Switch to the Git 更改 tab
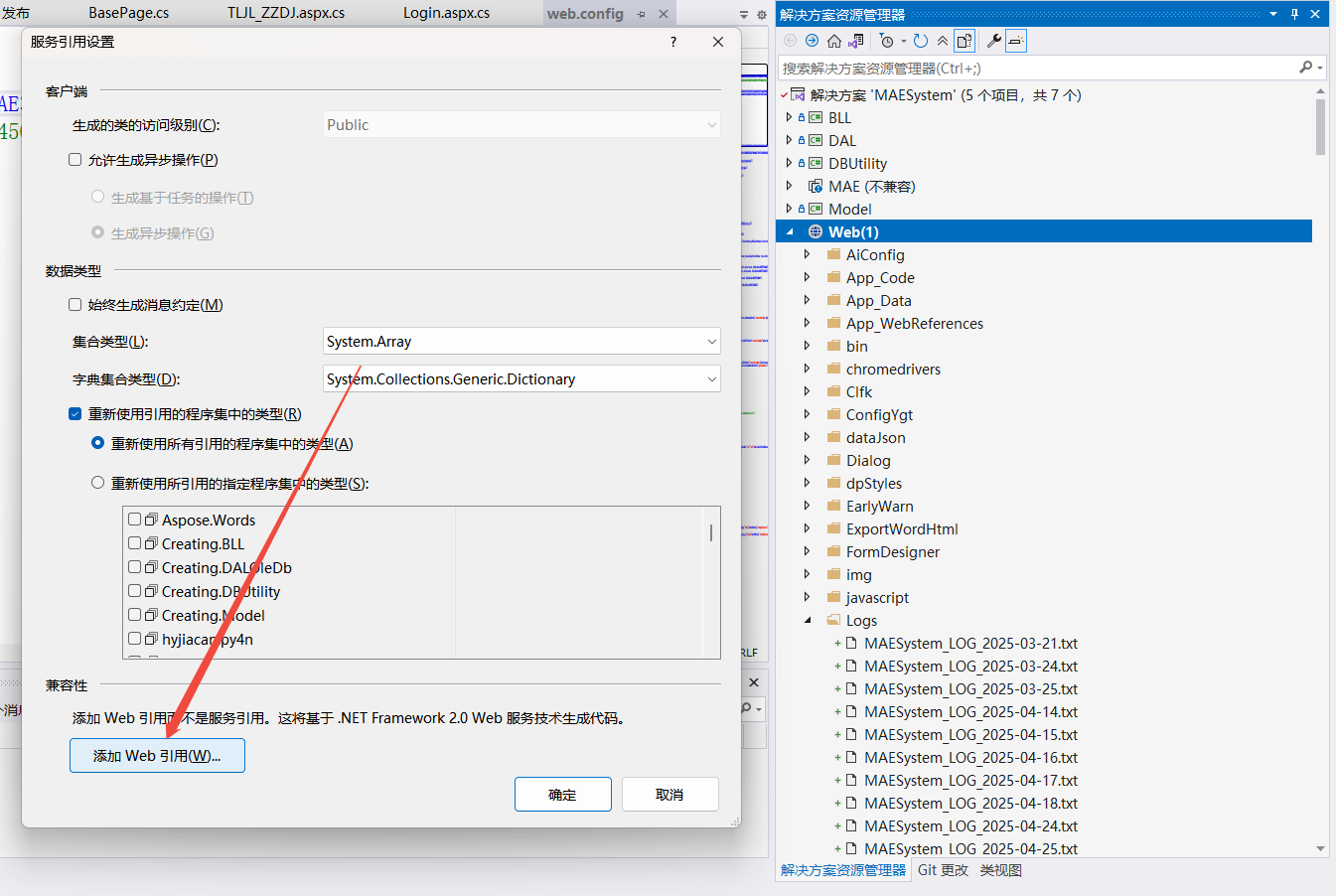Image resolution: width=1336 pixels, height=896 pixels. [x=943, y=870]
